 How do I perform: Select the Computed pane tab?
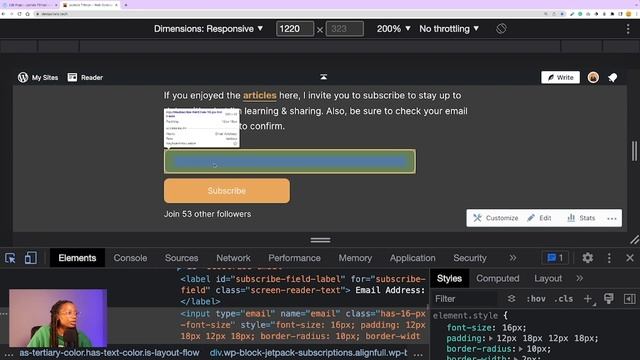[x=498, y=278]
